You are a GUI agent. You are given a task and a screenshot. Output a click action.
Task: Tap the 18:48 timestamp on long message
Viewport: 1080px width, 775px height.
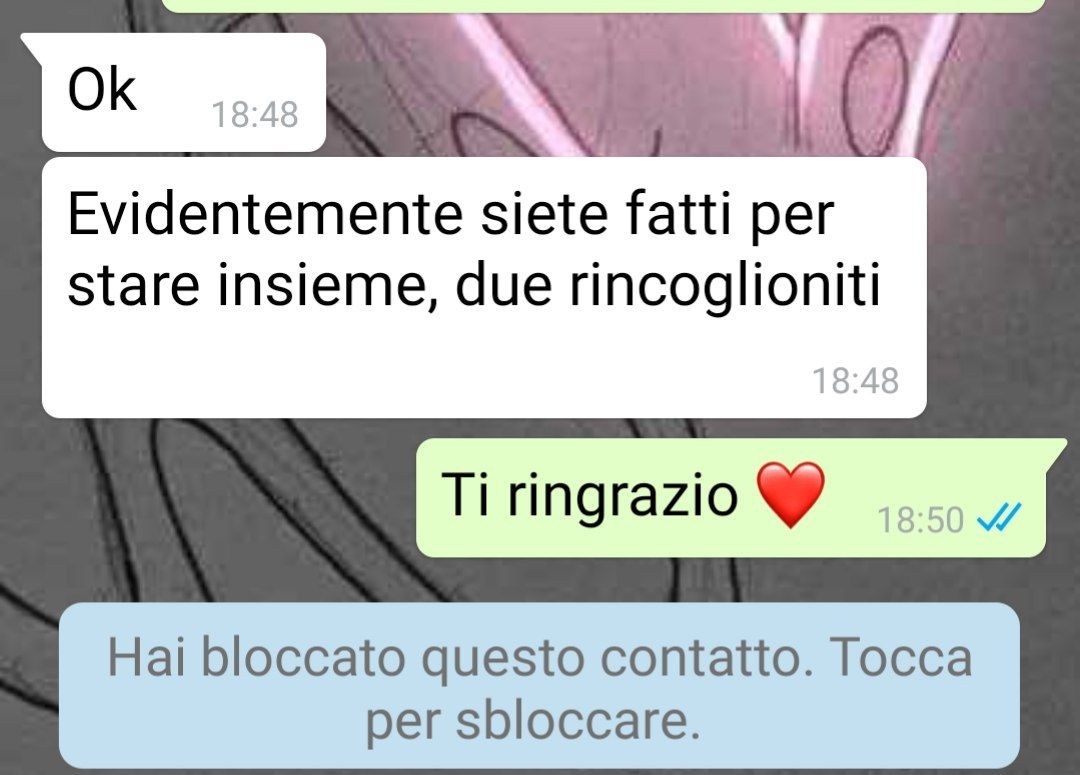(855, 380)
